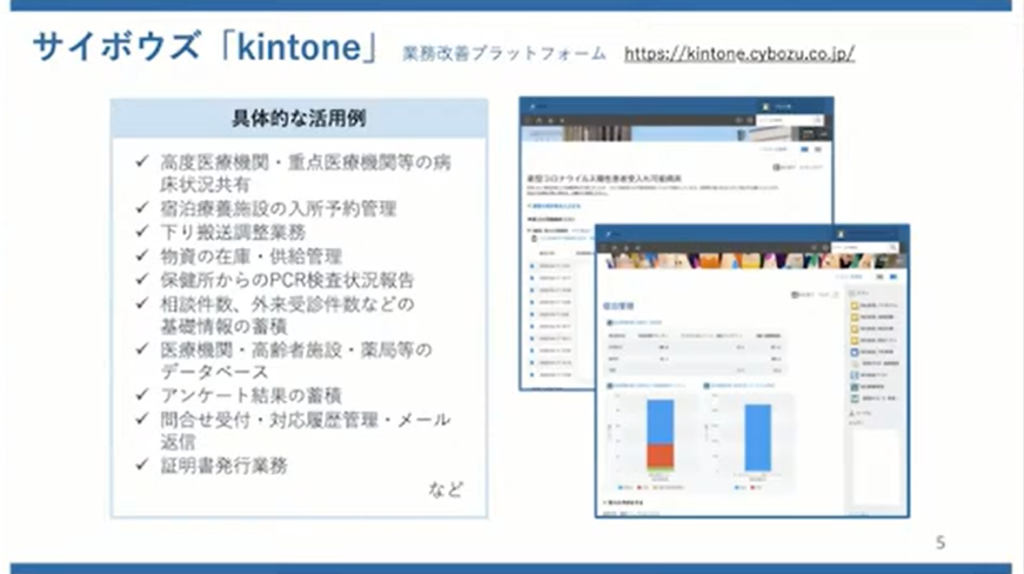
Task: Click the 業務改善プラットフォーム subtitle
Action: click(x=504, y=54)
